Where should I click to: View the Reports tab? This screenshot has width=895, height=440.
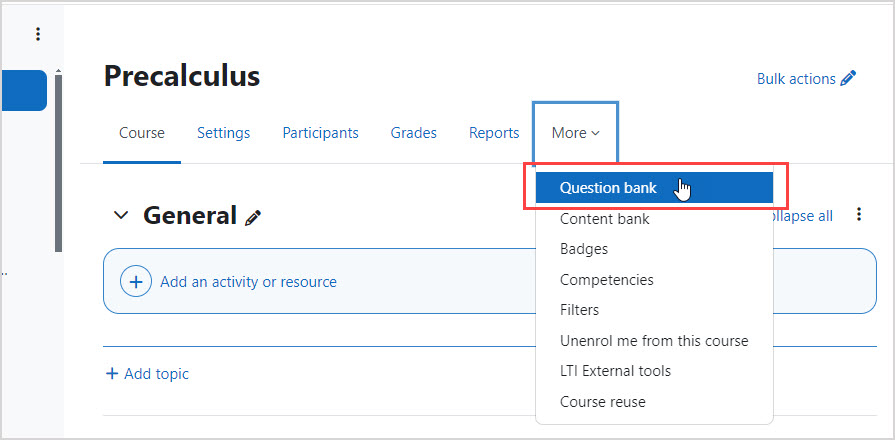[x=494, y=133]
